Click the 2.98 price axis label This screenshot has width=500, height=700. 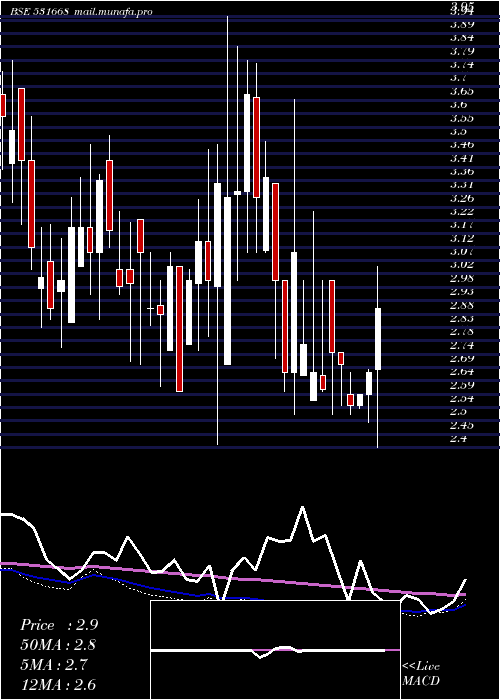(x=462, y=279)
